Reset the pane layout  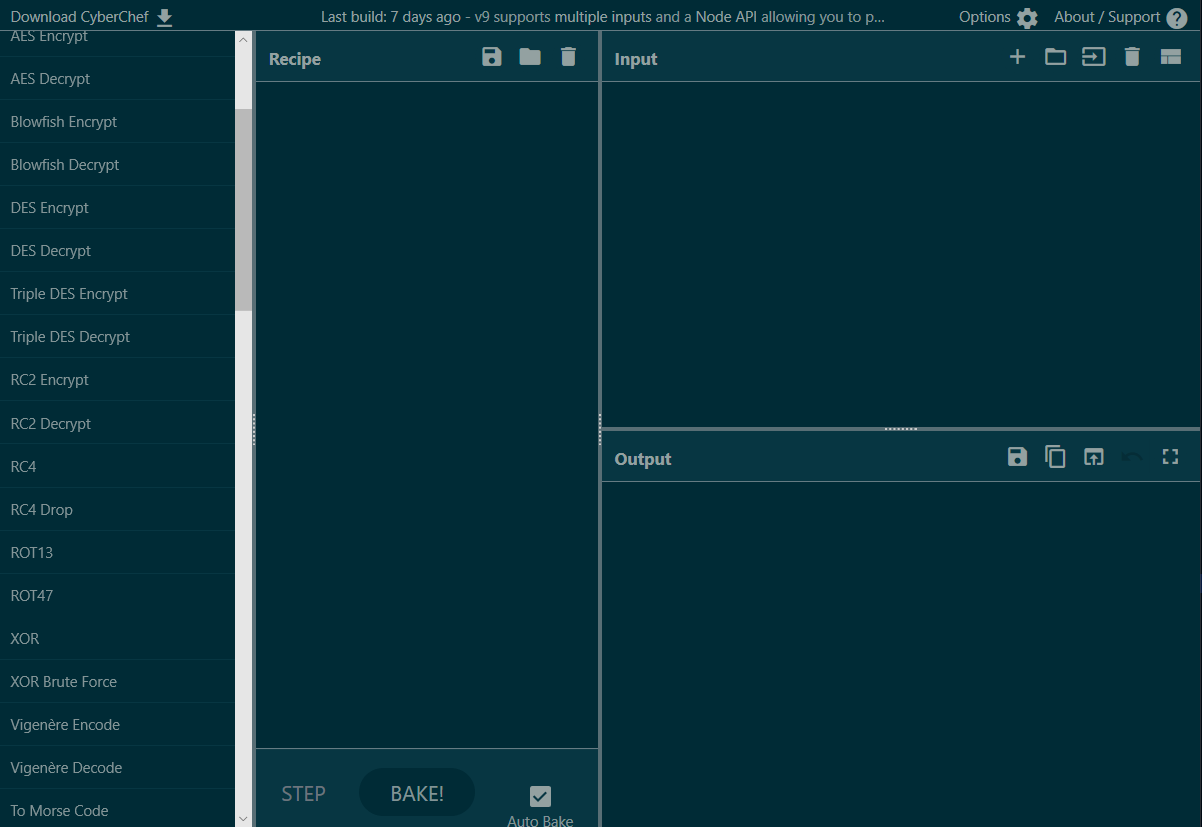pos(1171,57)
